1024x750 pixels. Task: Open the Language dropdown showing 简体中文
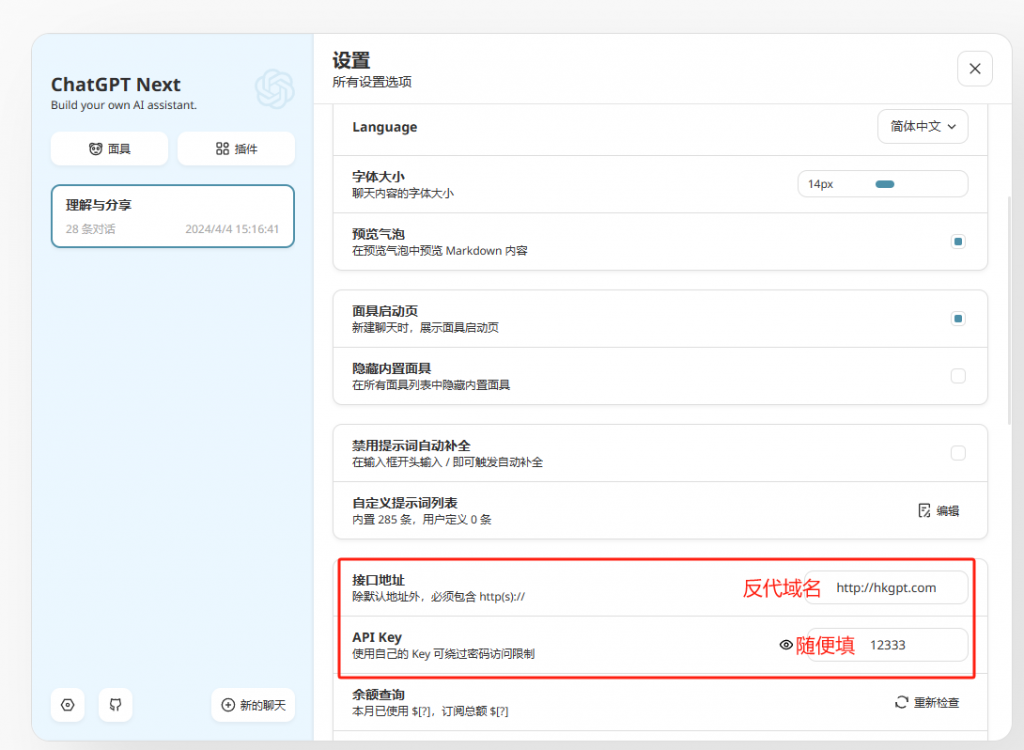point(922,127)
